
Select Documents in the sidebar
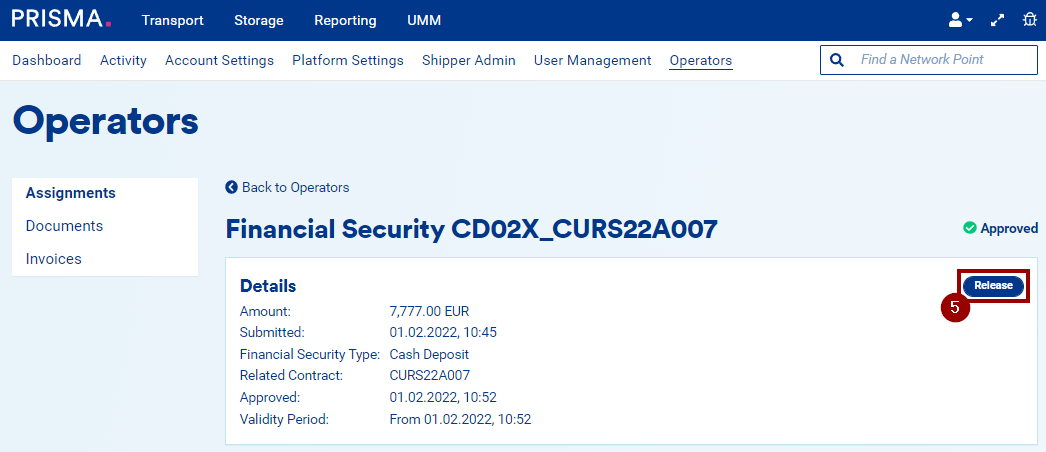coord(64,226)
